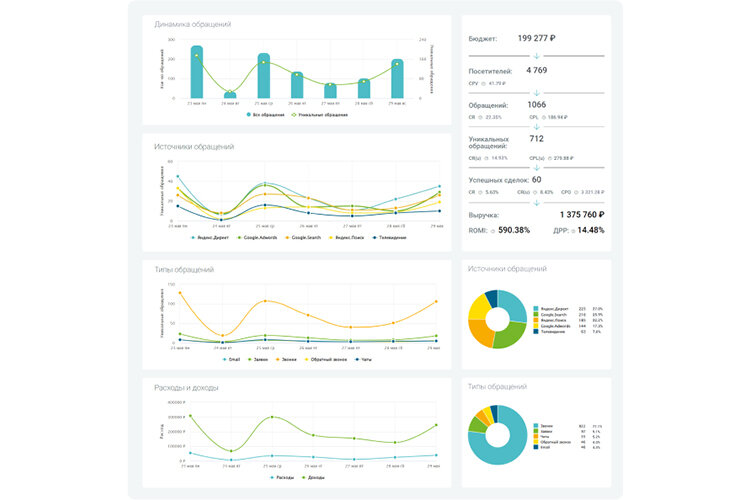Toggle the 'Все обращения' legend series
750x500 pixels.
265,115
